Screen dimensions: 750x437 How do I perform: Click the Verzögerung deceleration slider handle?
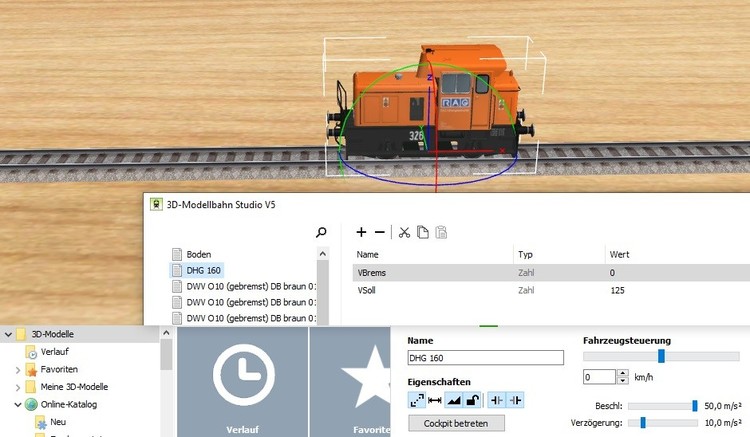[643, 423]
